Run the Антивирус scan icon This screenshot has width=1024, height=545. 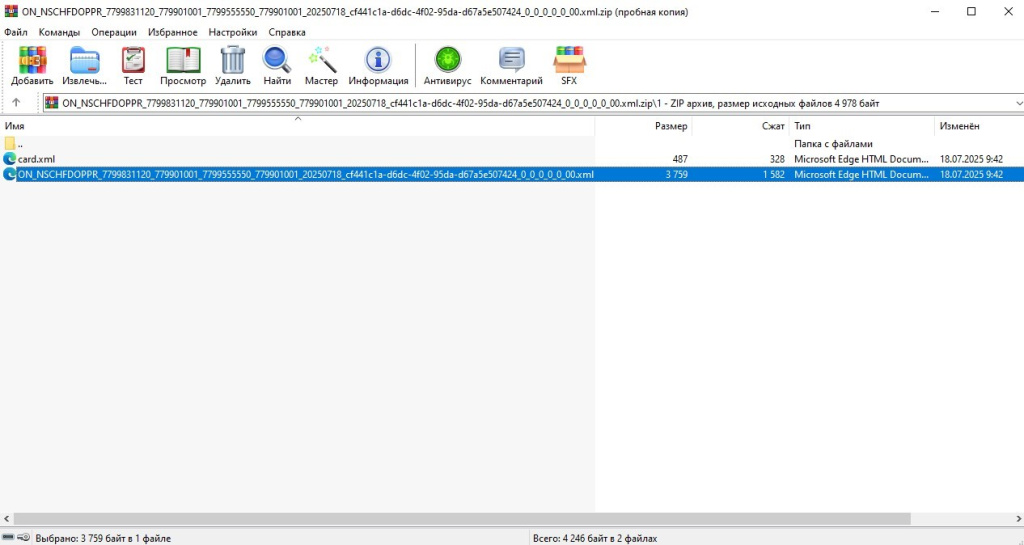(x=447, y=66)
